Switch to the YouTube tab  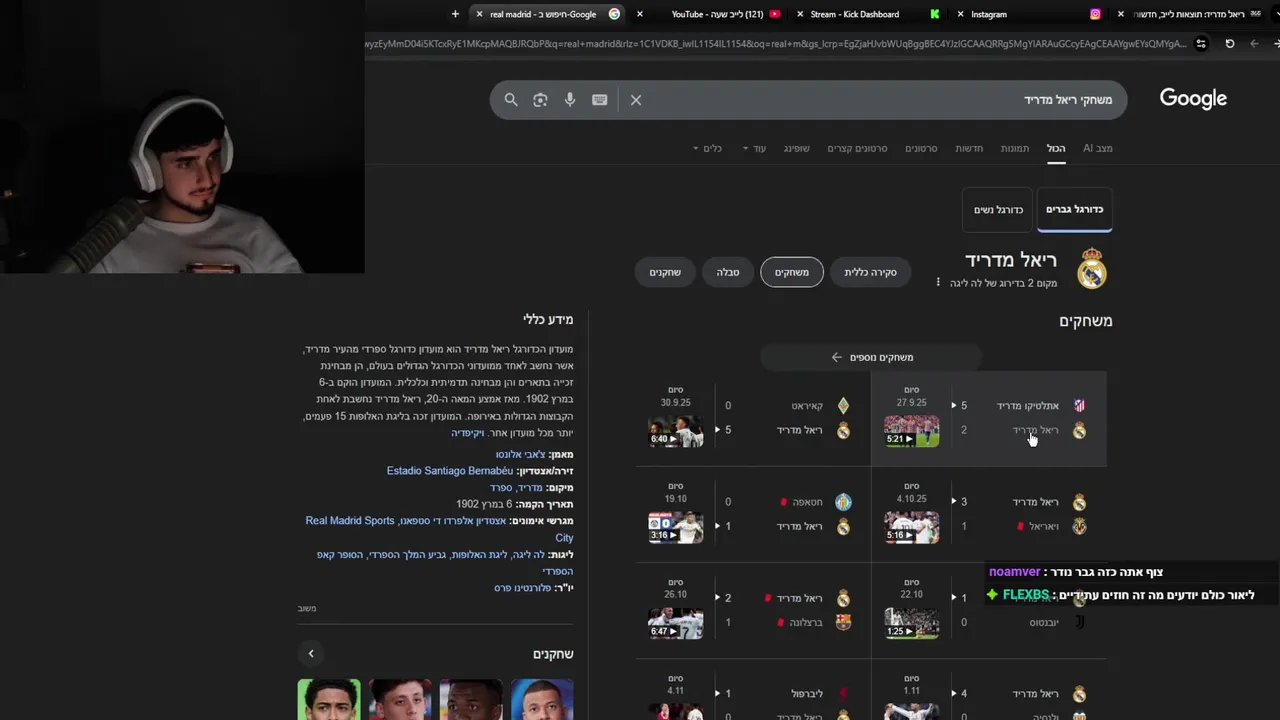click(716, 14)
